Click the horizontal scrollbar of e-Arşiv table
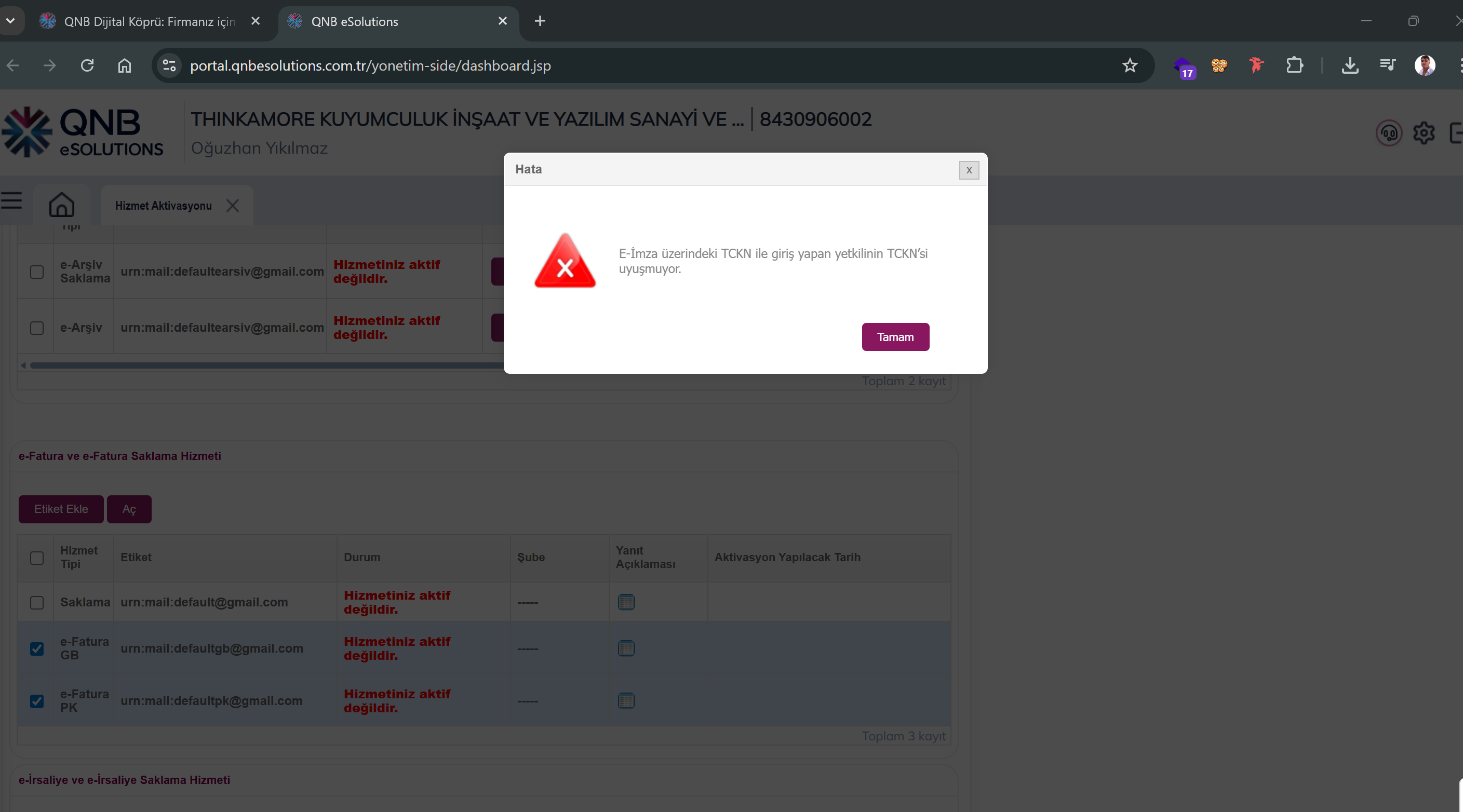1463x812 pixels. [x=267, y=366]
